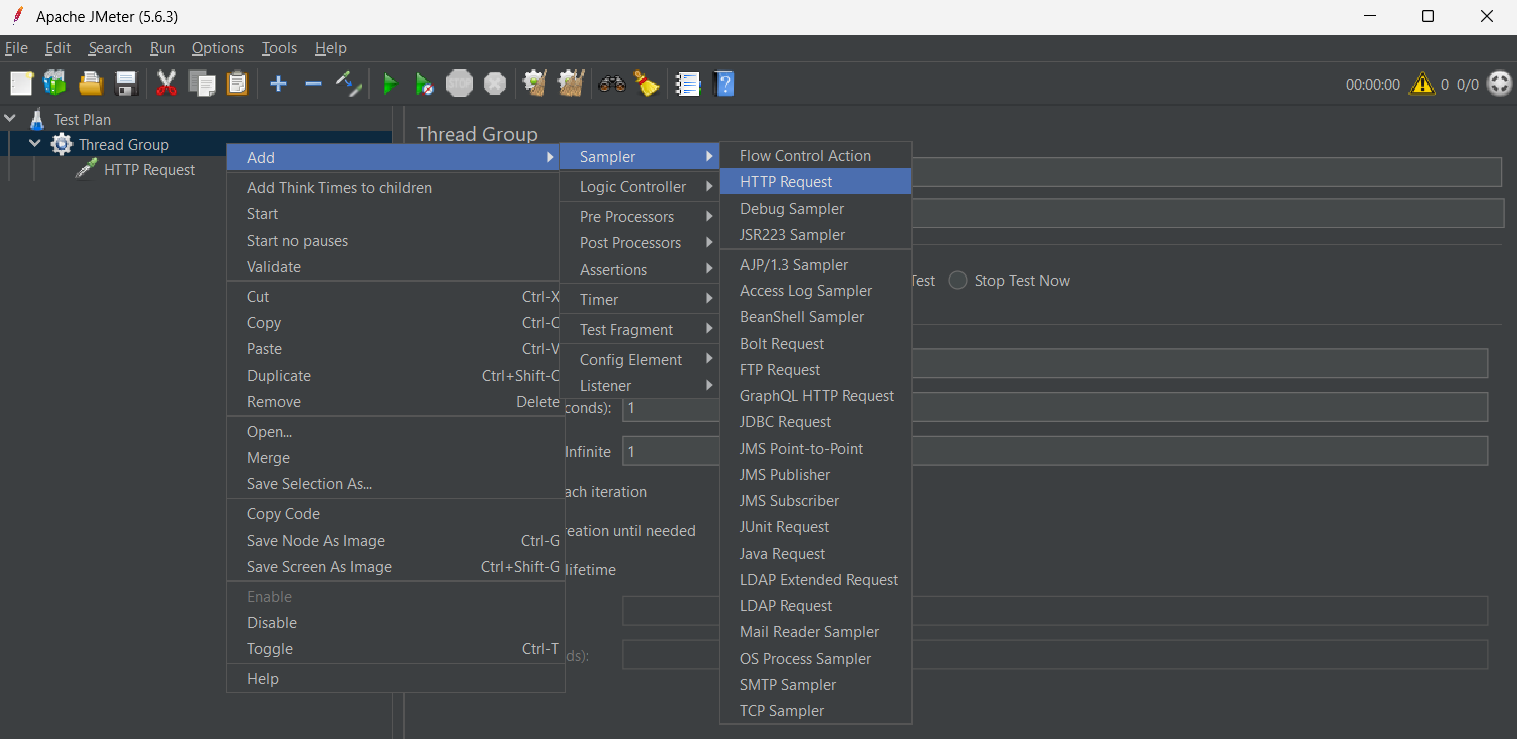1517x739 pixels.
Task: Choose JSR223 Sampler from the submenu
Action: 815,235
